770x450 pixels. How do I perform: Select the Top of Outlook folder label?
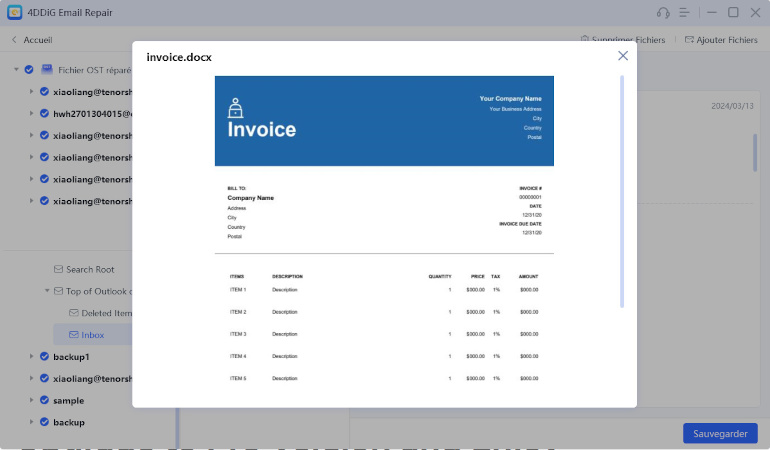(x=99, y=291)
